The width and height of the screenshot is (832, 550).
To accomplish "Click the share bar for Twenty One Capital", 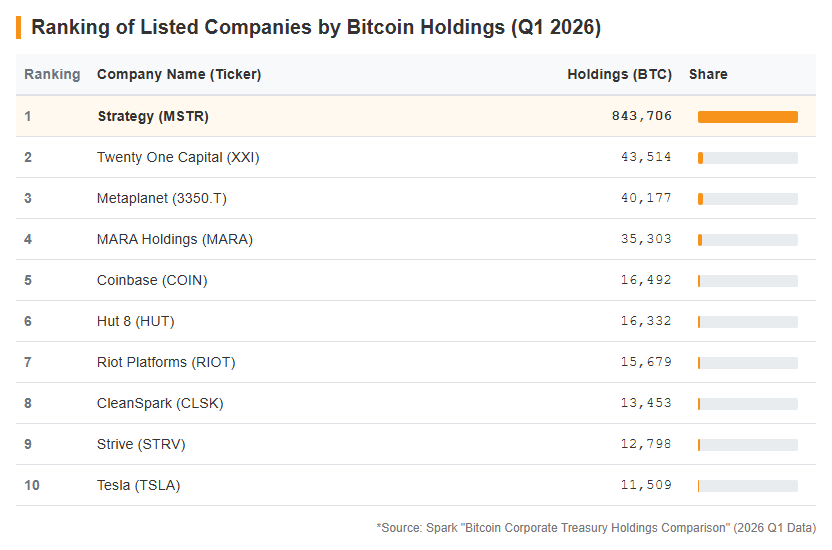I will tap(748, 158).
